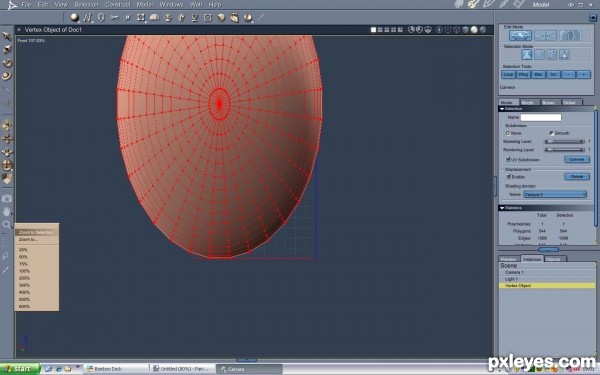The width and height of the screenshot is (600, 375).
Task: Click the scissors cut tool
Action: pos(114,17)
